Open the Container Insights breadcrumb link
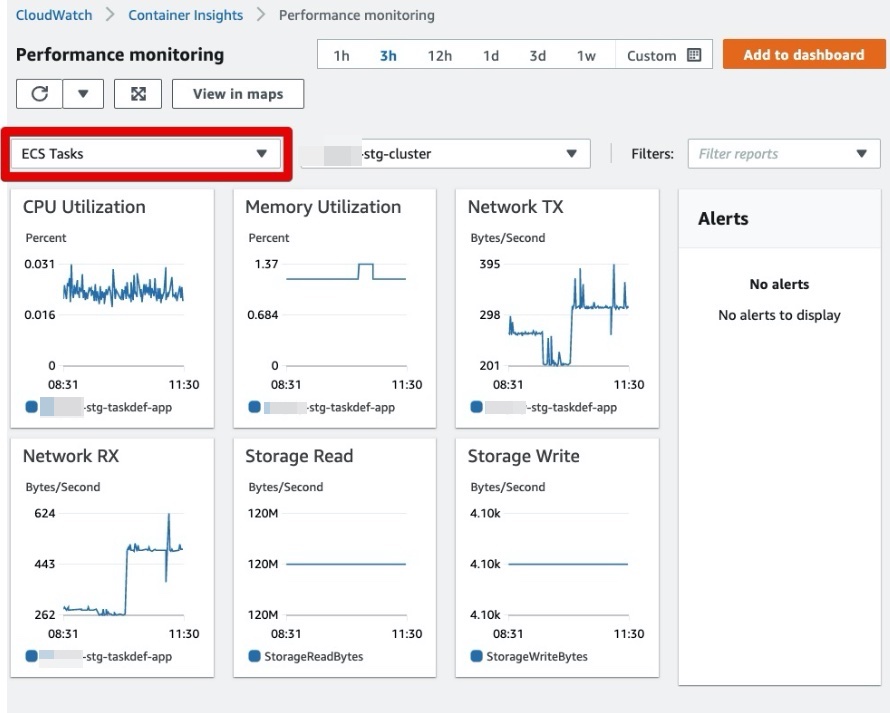This screenshot has height=713, width=890. point(185,15)
